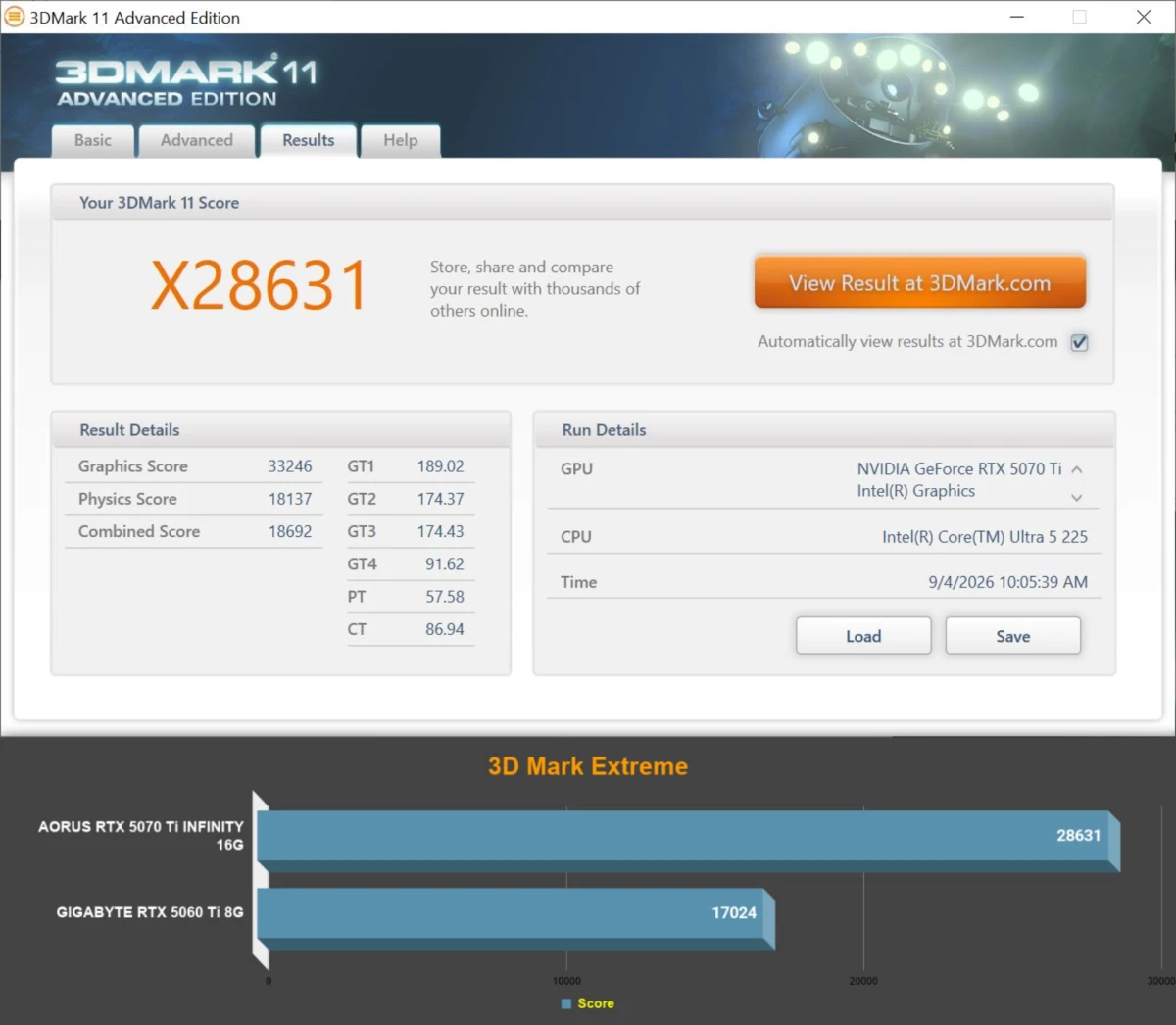
Task: Select the X28631 score value
Action: point(260,286)
